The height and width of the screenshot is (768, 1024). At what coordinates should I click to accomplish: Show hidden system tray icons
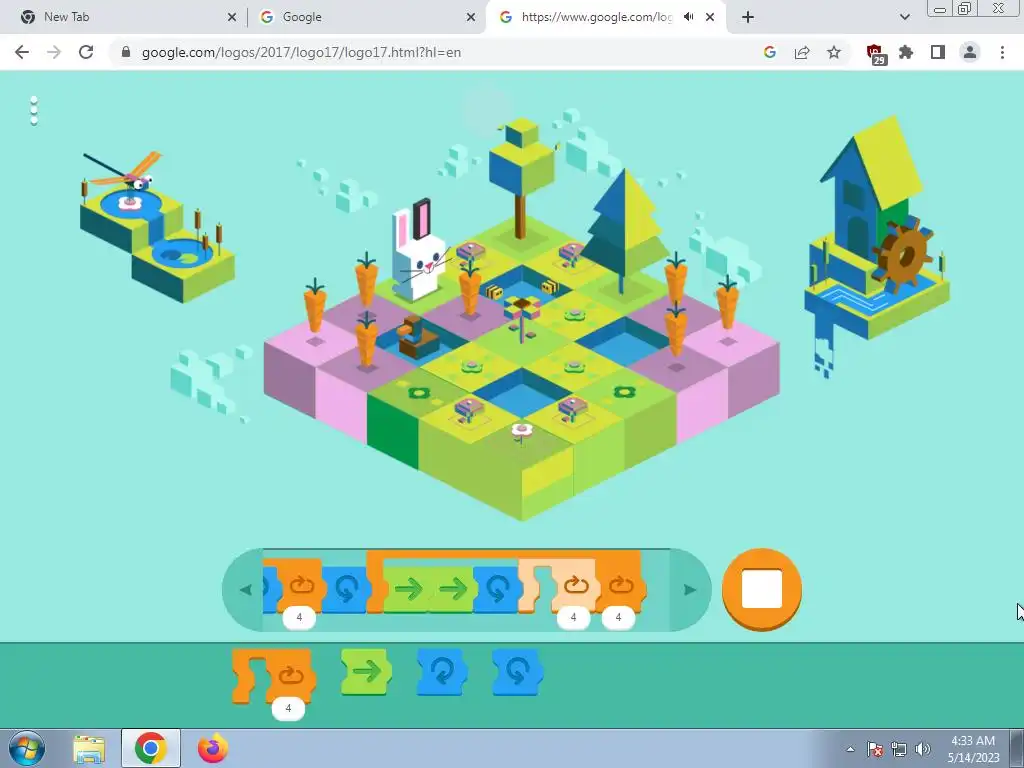pos(850,749)
